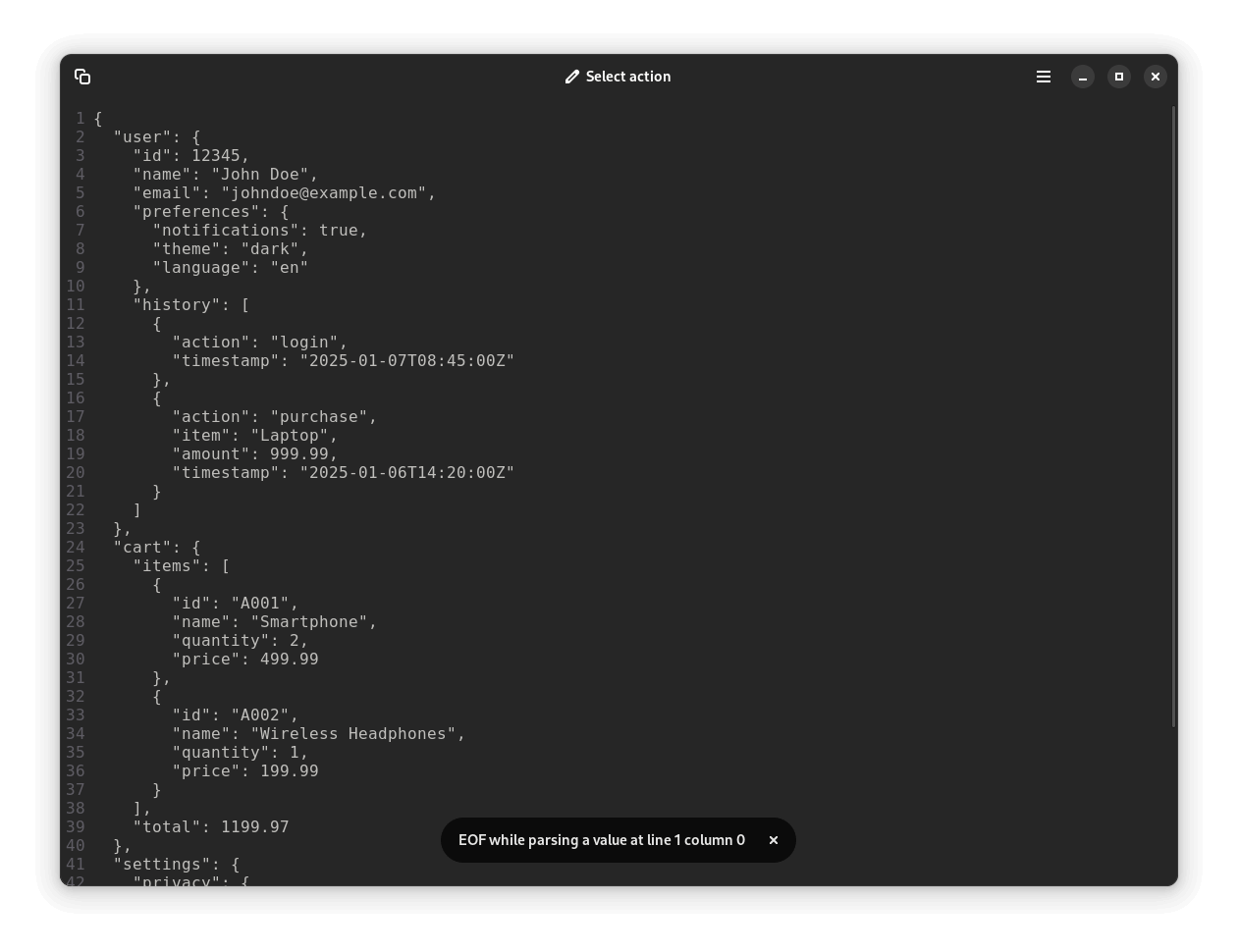Click the opening brace on line 1
Screen dimensions: 1238x952
coord(98,119)
